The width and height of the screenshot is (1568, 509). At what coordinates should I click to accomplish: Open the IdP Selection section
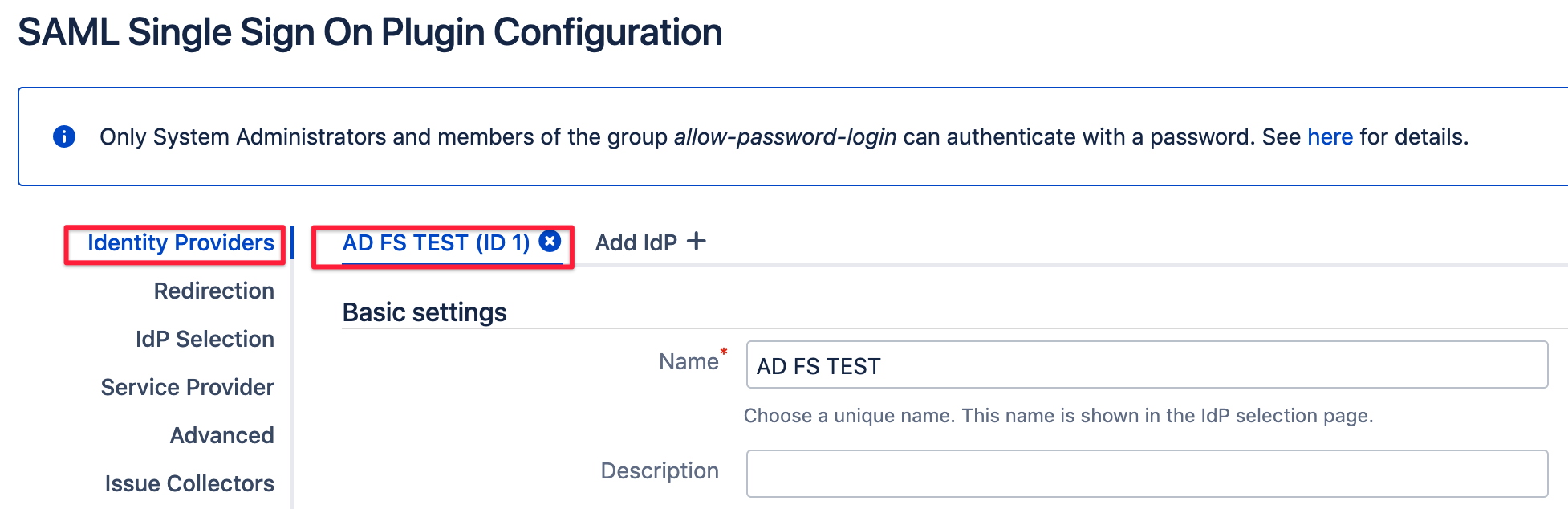pos(205,339)
